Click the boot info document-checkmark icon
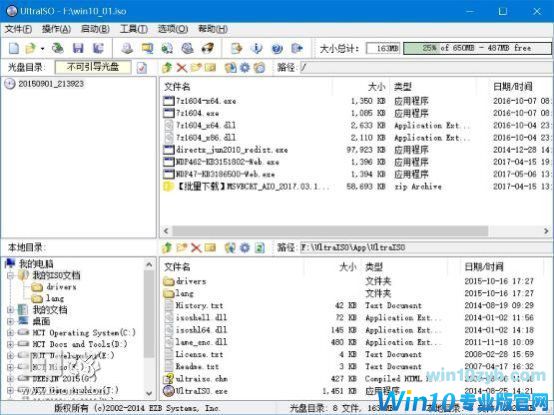The image size is (554, 415). (x=142, y=67)
